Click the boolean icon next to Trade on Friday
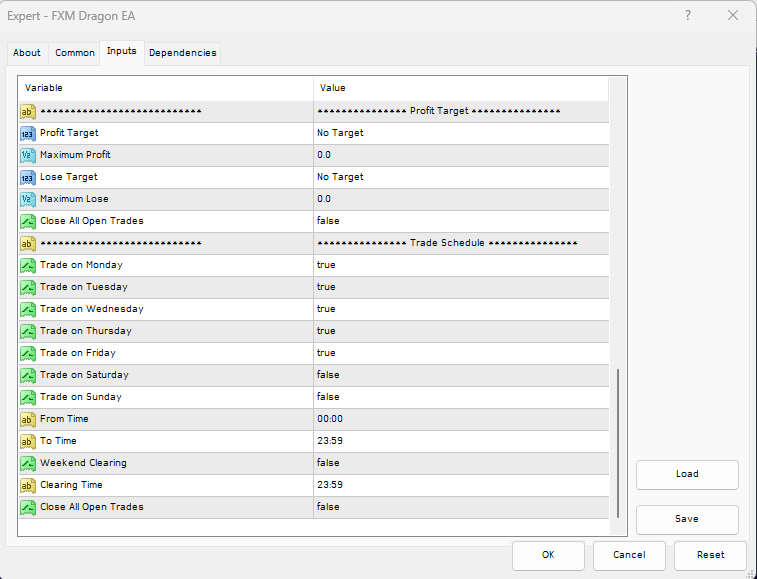 (28, 353)
